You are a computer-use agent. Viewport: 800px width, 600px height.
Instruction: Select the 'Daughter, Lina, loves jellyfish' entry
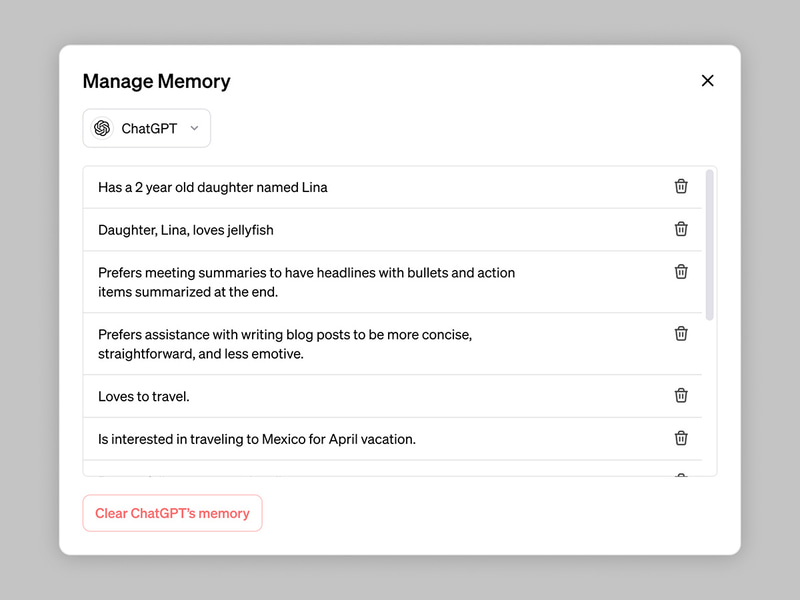point(186,230)
